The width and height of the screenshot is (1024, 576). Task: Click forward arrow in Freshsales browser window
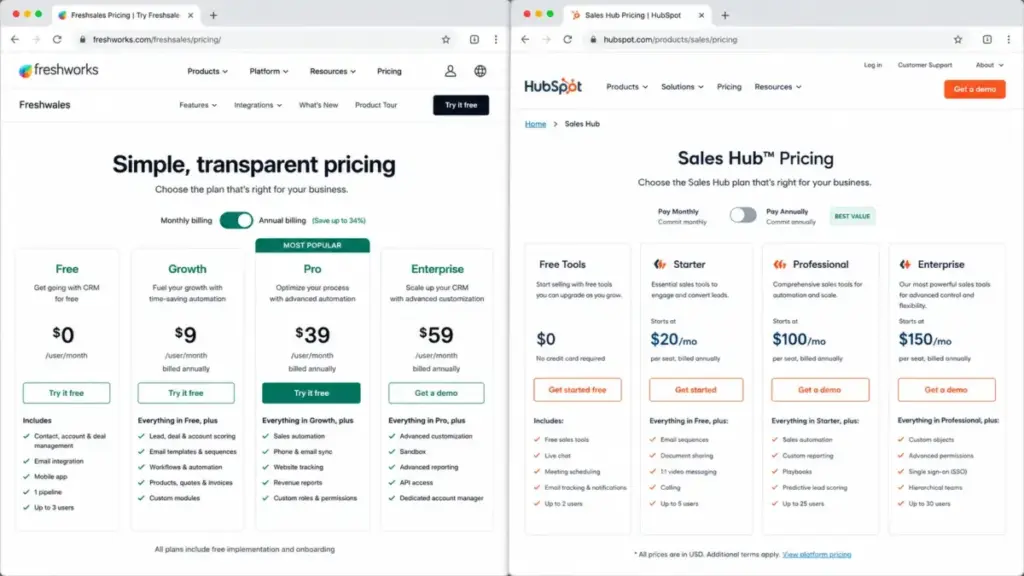pyautogui.click(x=36, y=39)
